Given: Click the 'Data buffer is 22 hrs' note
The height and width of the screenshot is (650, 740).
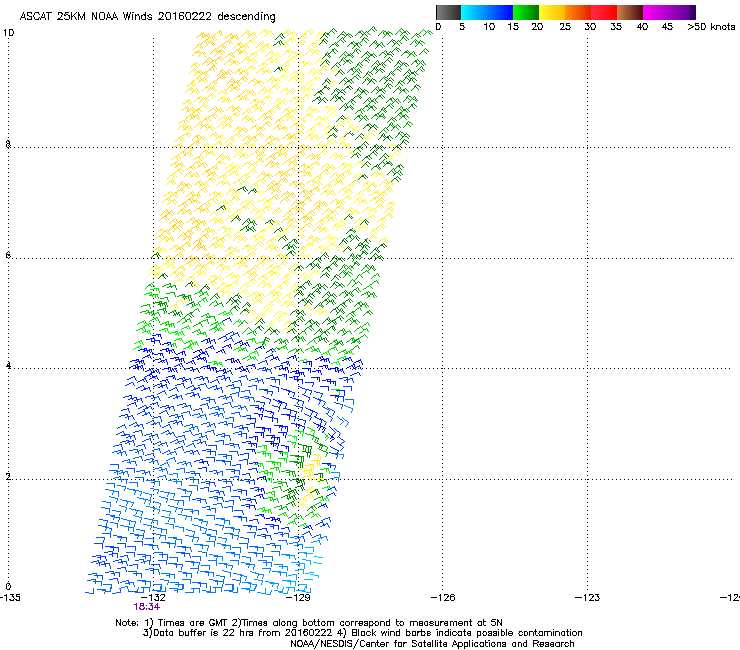Looking at the screenshot, I should [x=250, y=633].
